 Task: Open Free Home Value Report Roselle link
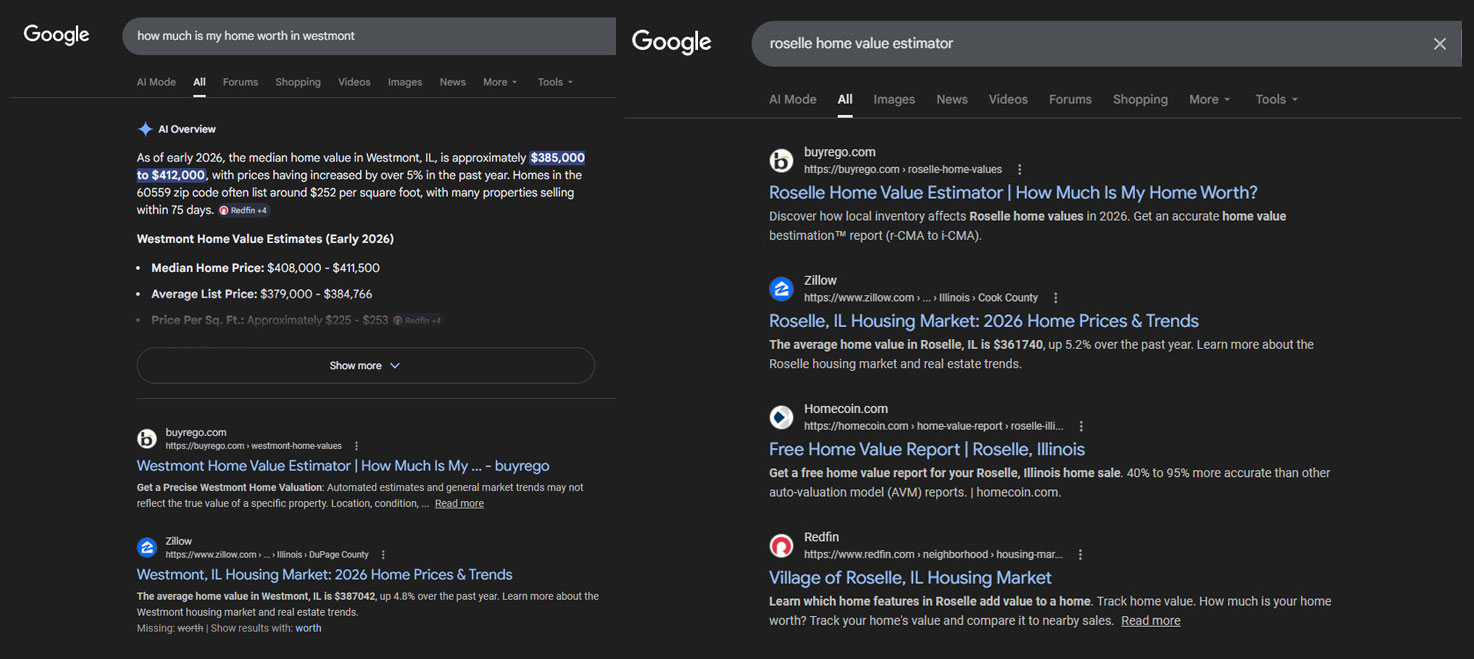click(927, 450)
